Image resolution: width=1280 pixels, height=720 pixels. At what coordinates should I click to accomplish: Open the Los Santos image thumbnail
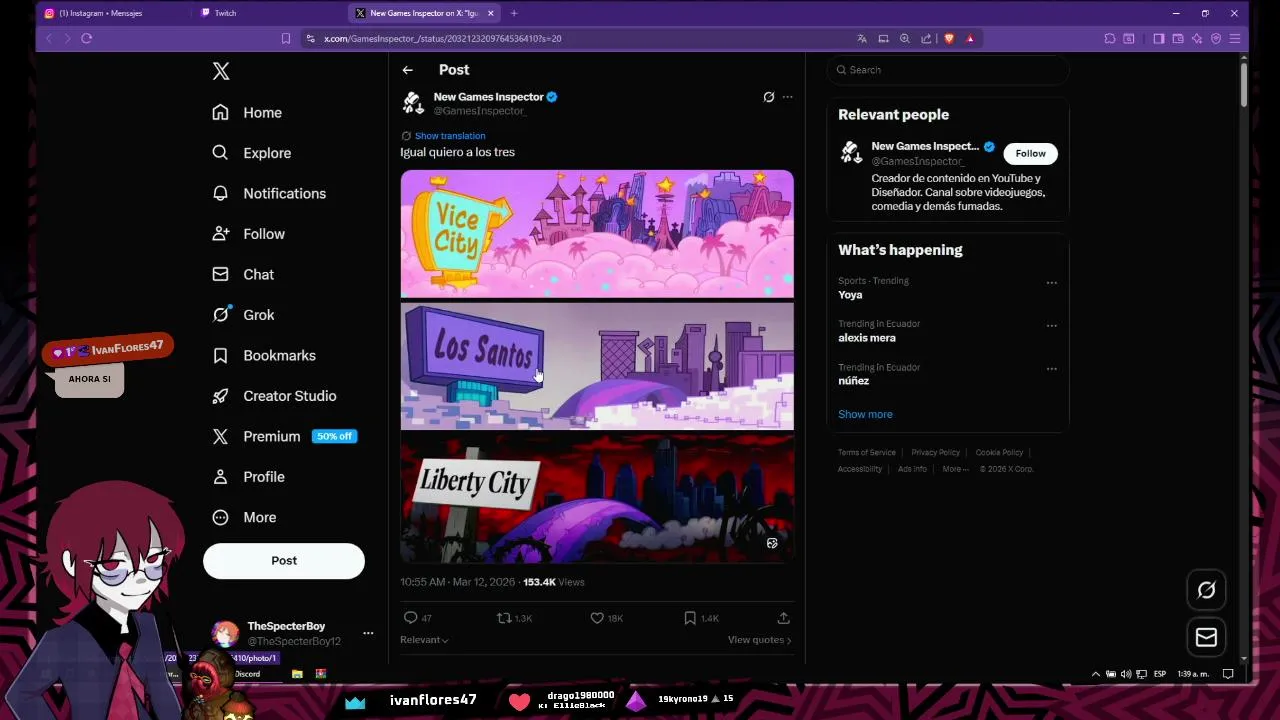(597, 366)
